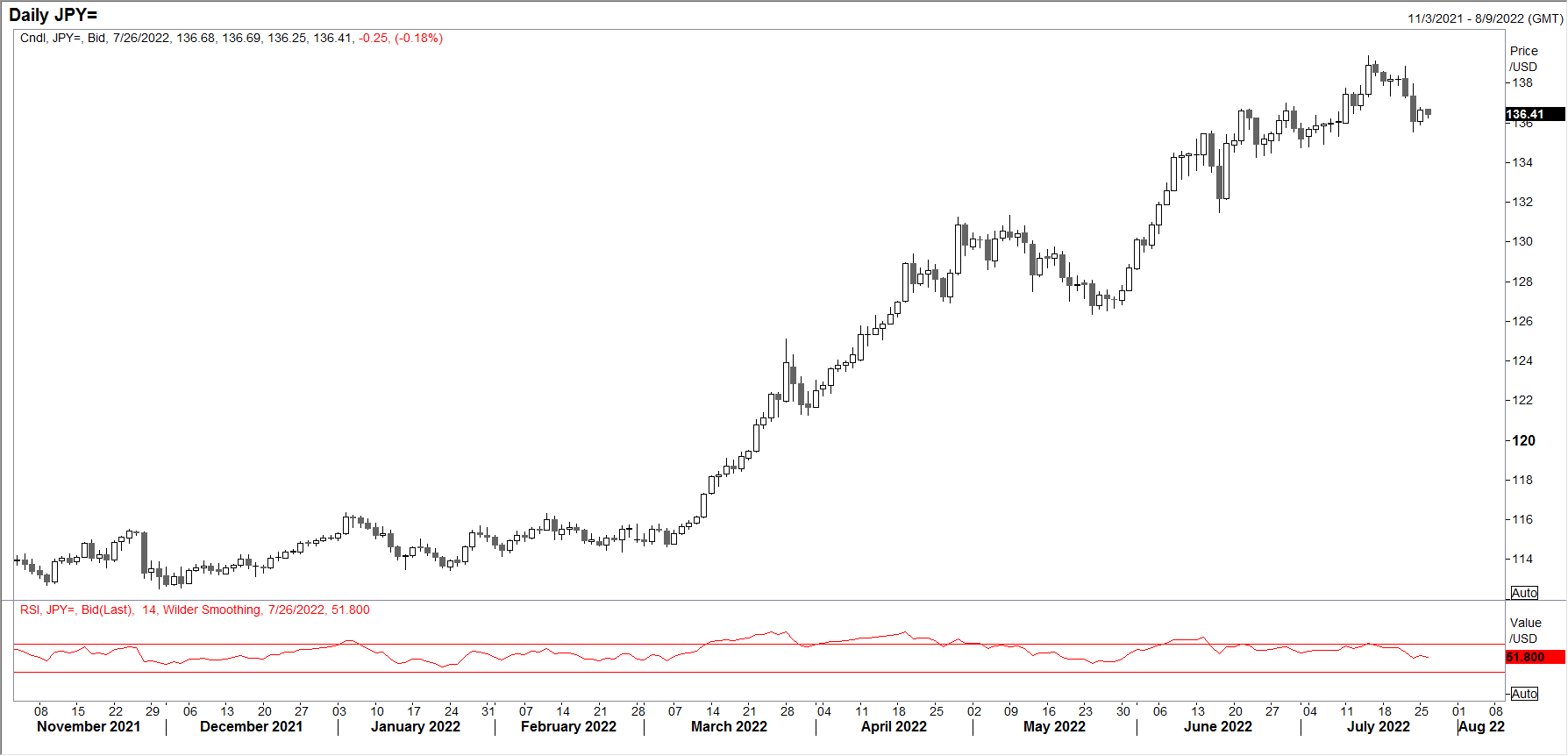Viewport: 1568px width, 756px height.
Task: Click the 126 price axis label
Action: pos(1522,321)
